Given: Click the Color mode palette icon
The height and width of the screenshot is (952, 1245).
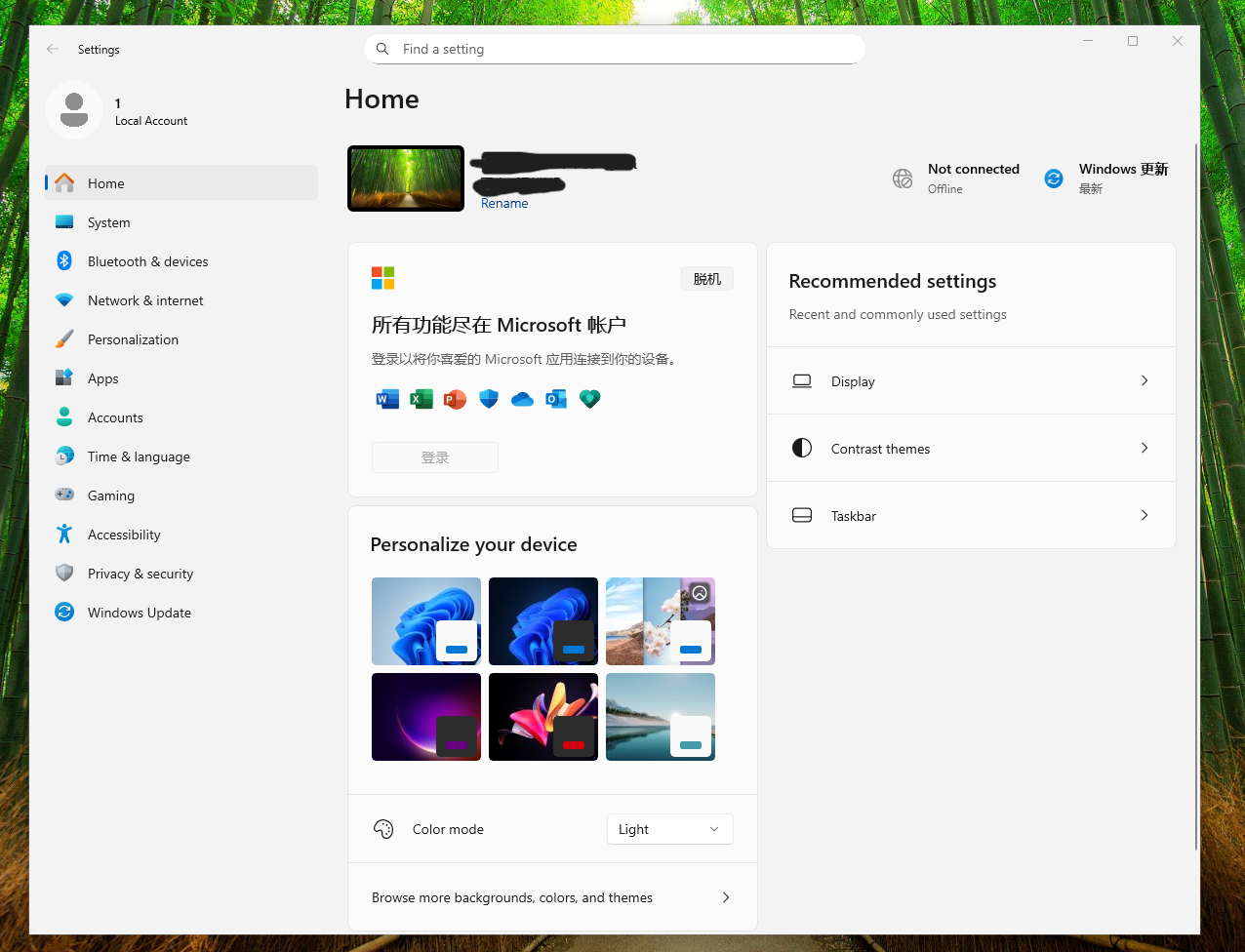Looking at the screenshot, I should (383, 829).
